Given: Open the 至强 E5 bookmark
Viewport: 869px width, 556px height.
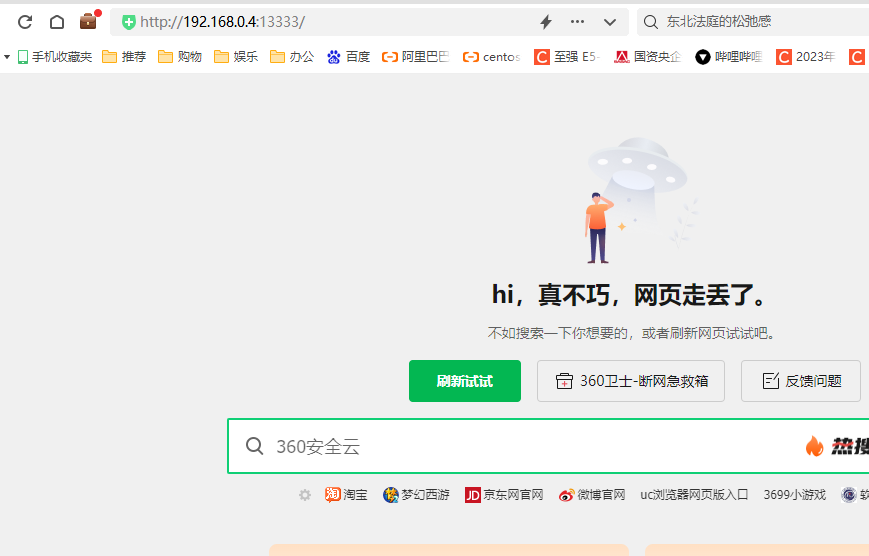Looking at the screenshot, I should click(x=567, y=57).
